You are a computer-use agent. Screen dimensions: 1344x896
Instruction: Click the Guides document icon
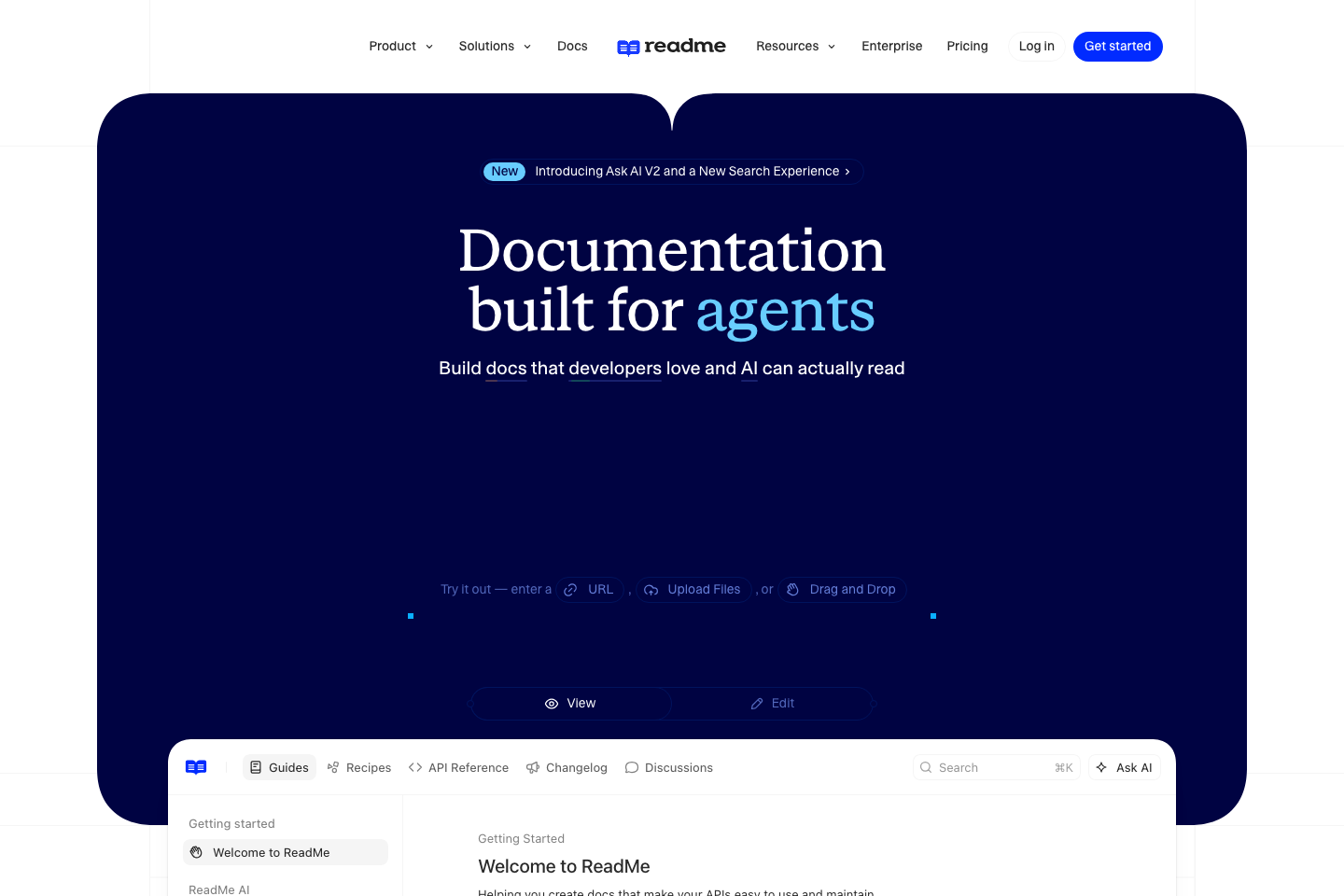[256, 767]
